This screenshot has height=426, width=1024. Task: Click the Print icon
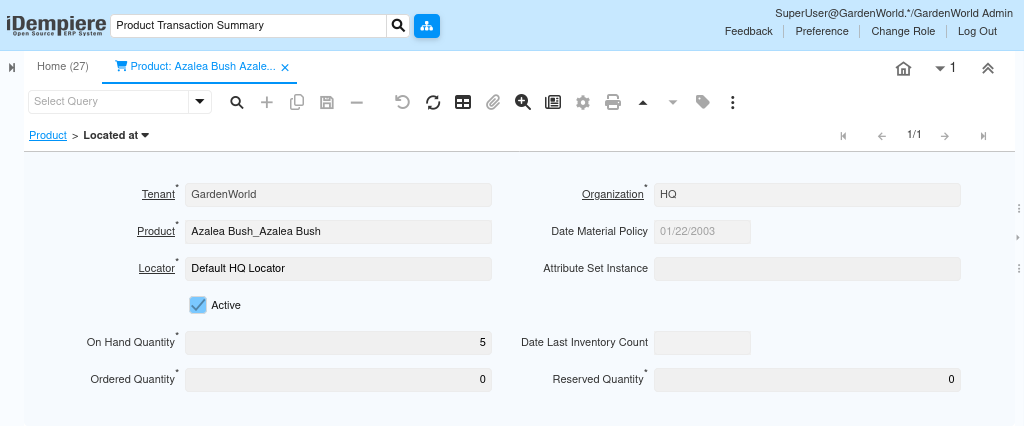pyautogui.click(x=613, y=102)
